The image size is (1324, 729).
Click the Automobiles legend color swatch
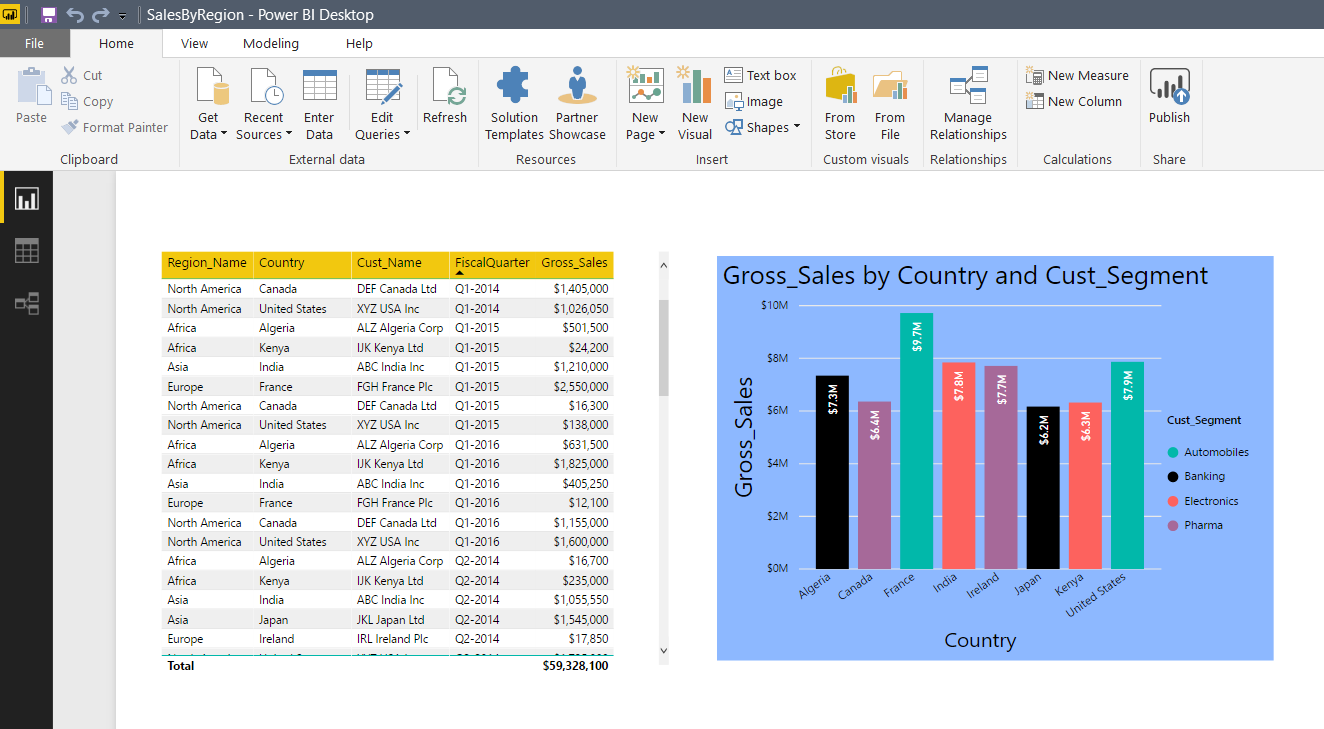(x=1173, y=452)
